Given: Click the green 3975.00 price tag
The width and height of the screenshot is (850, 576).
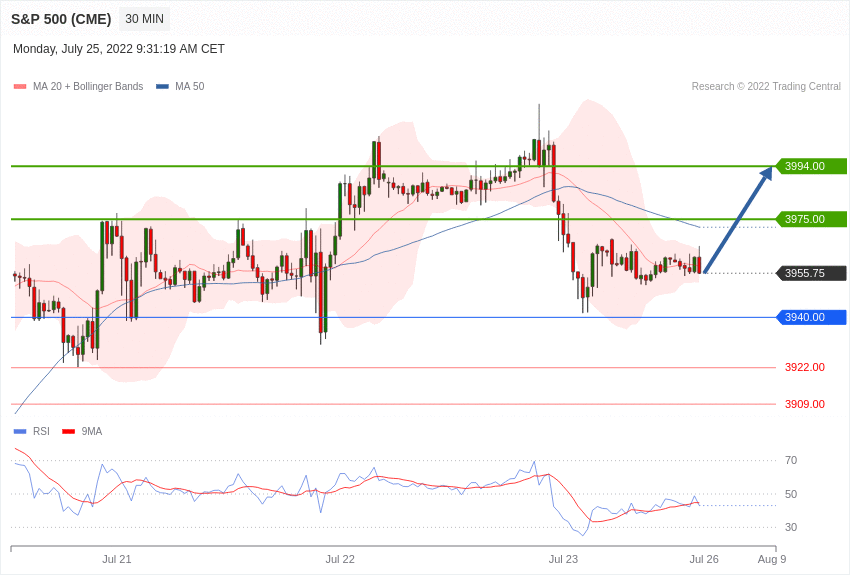Looking at the screenshot, I should click(x=811, y=219).
